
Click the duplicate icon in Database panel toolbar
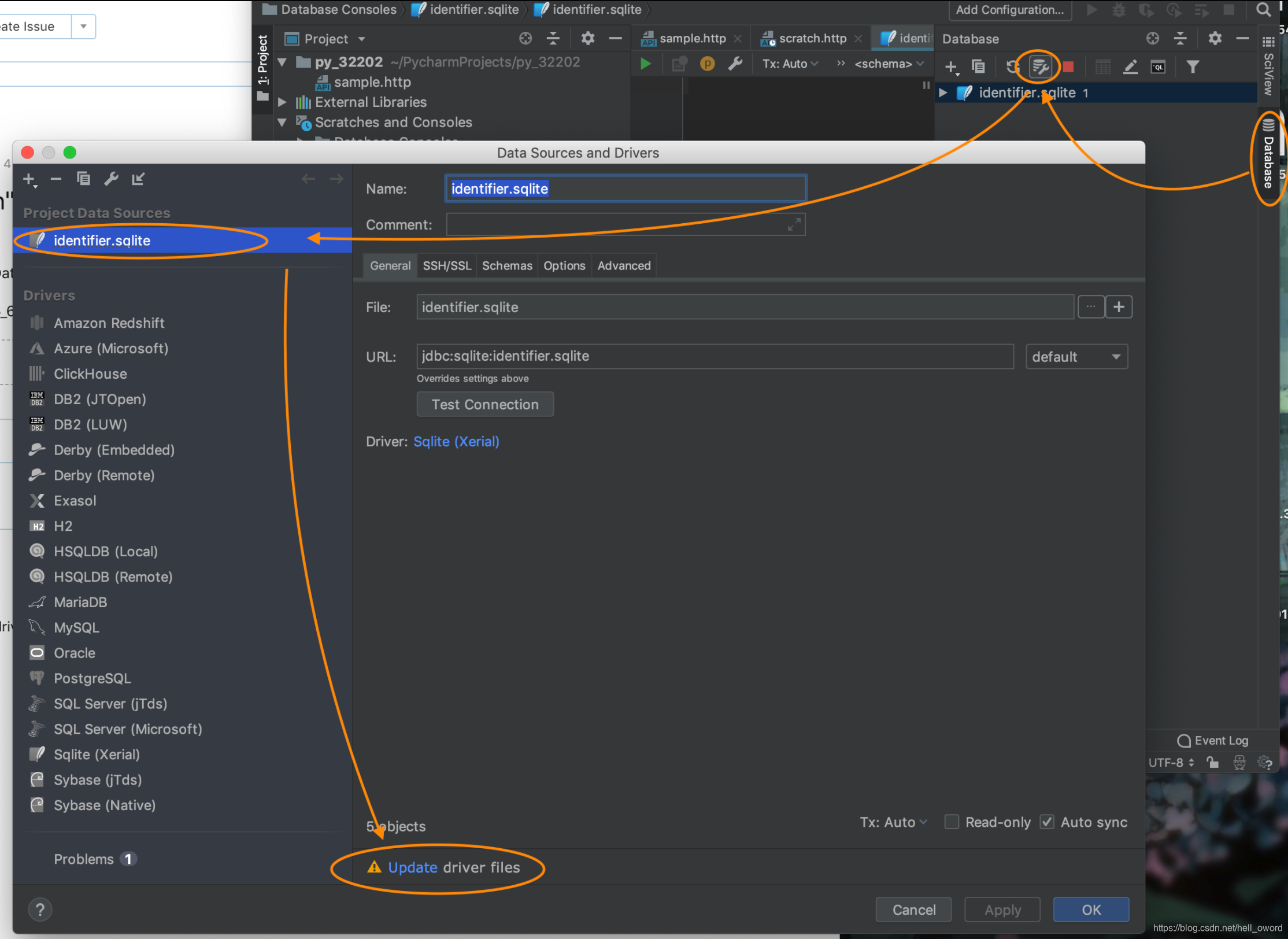tap(978, 67)
